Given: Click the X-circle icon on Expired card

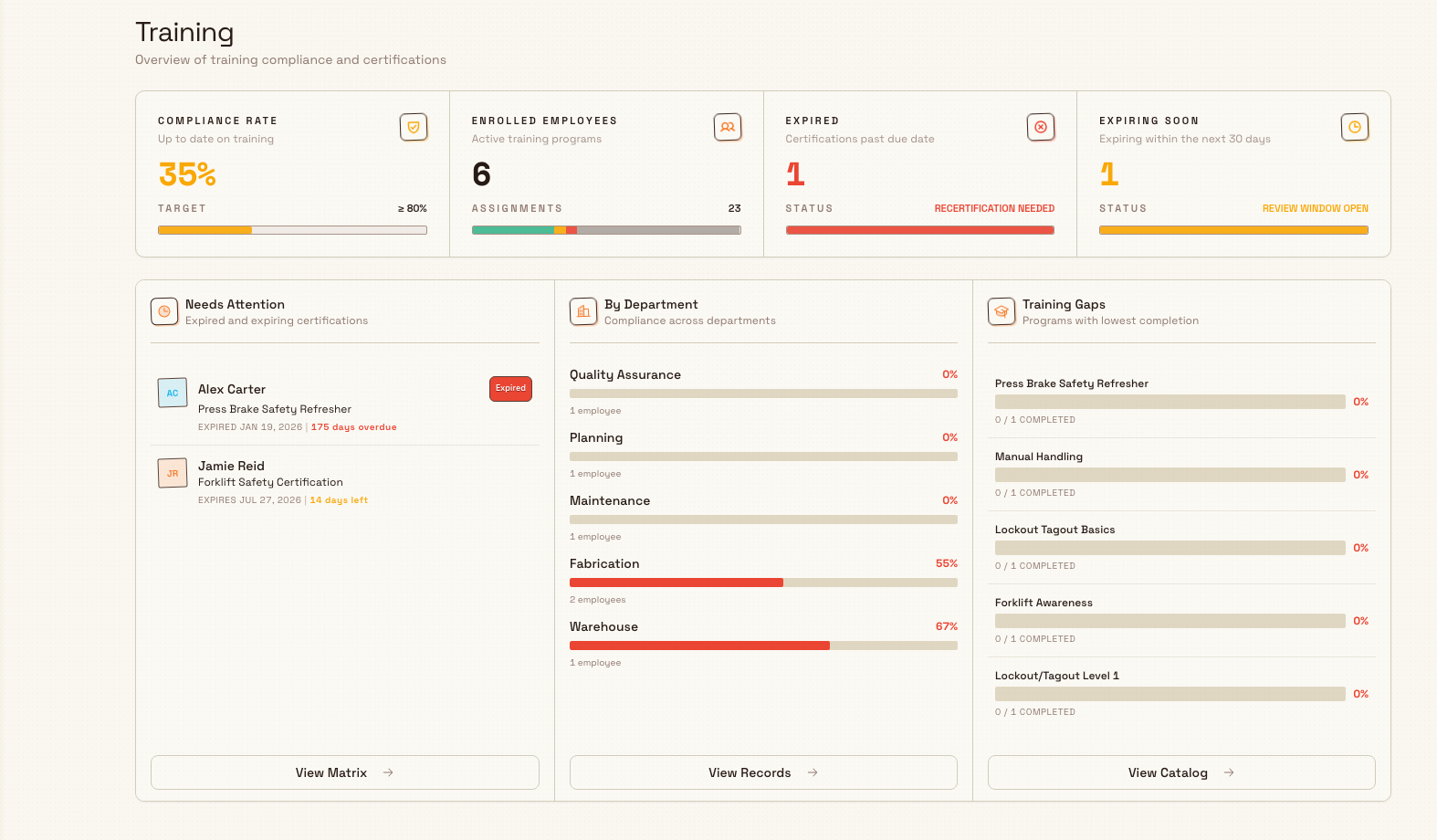Looking at the screenshot, I should point(1041,127).
